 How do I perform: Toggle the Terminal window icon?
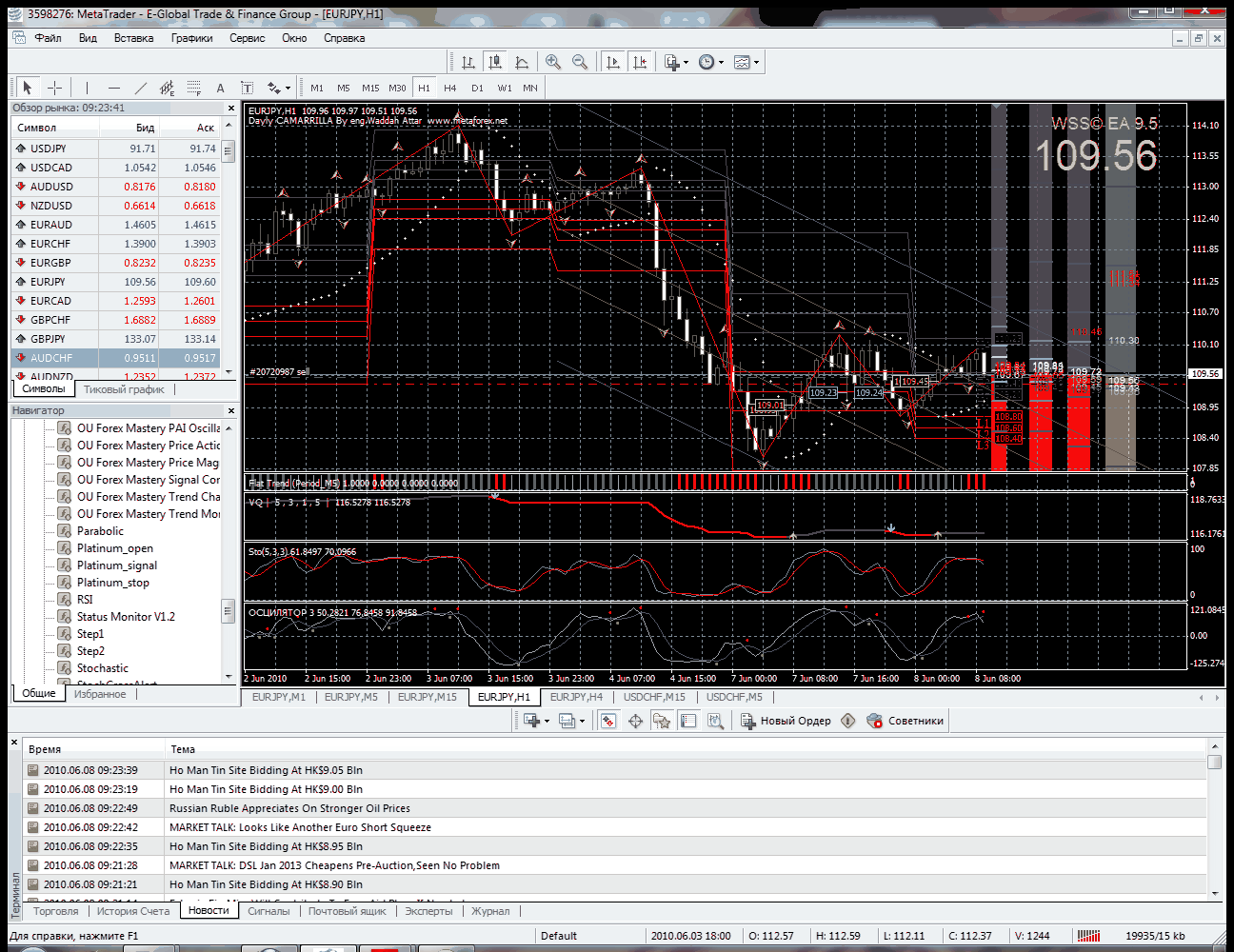[688, 721]
